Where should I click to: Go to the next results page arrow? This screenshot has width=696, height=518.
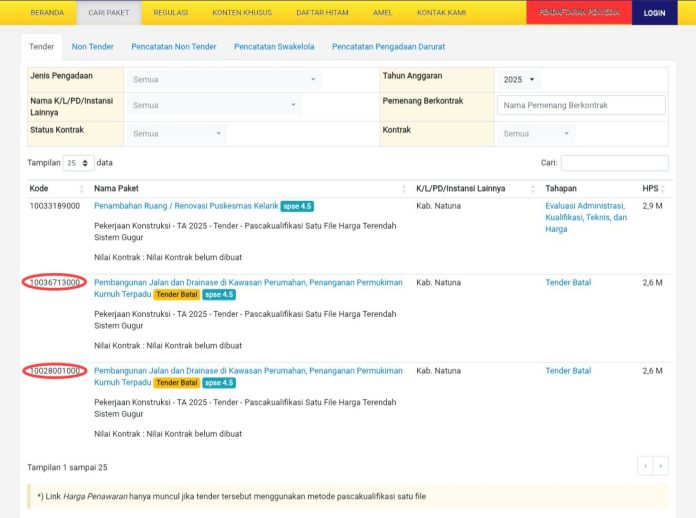(660, 466)
